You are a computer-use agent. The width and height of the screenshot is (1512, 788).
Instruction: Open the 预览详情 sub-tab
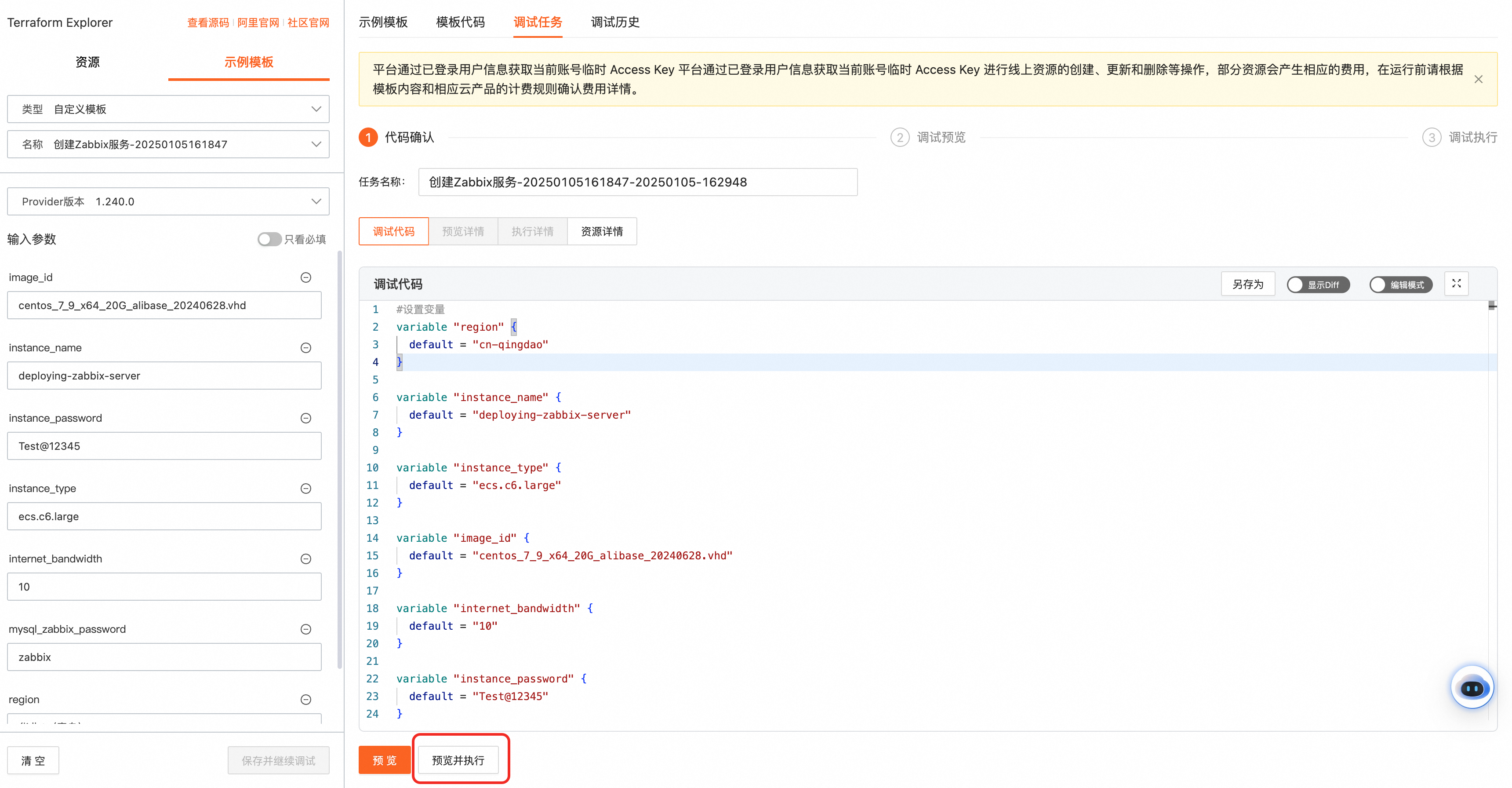[x=463, y=231]
